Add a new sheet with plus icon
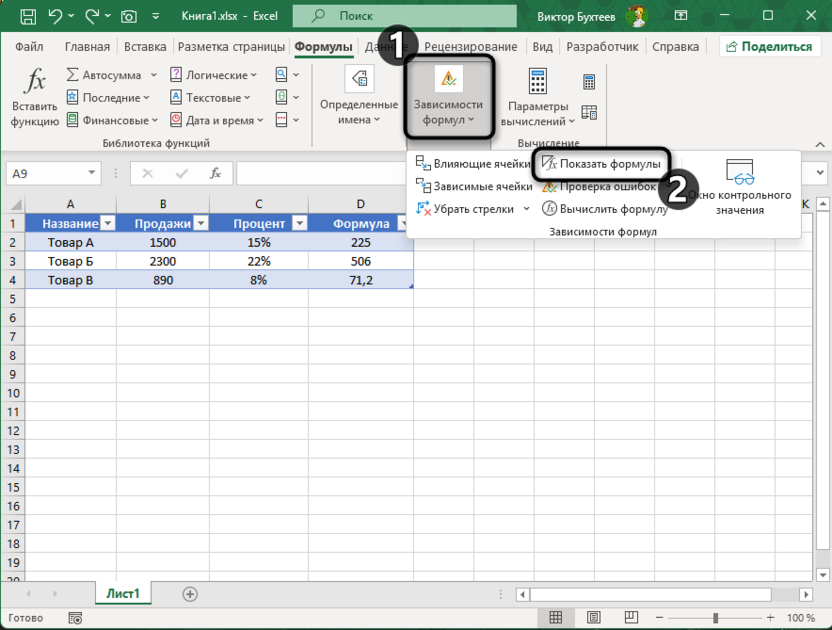The width and height of the screenshot is (832, 630). coord(190,594)
